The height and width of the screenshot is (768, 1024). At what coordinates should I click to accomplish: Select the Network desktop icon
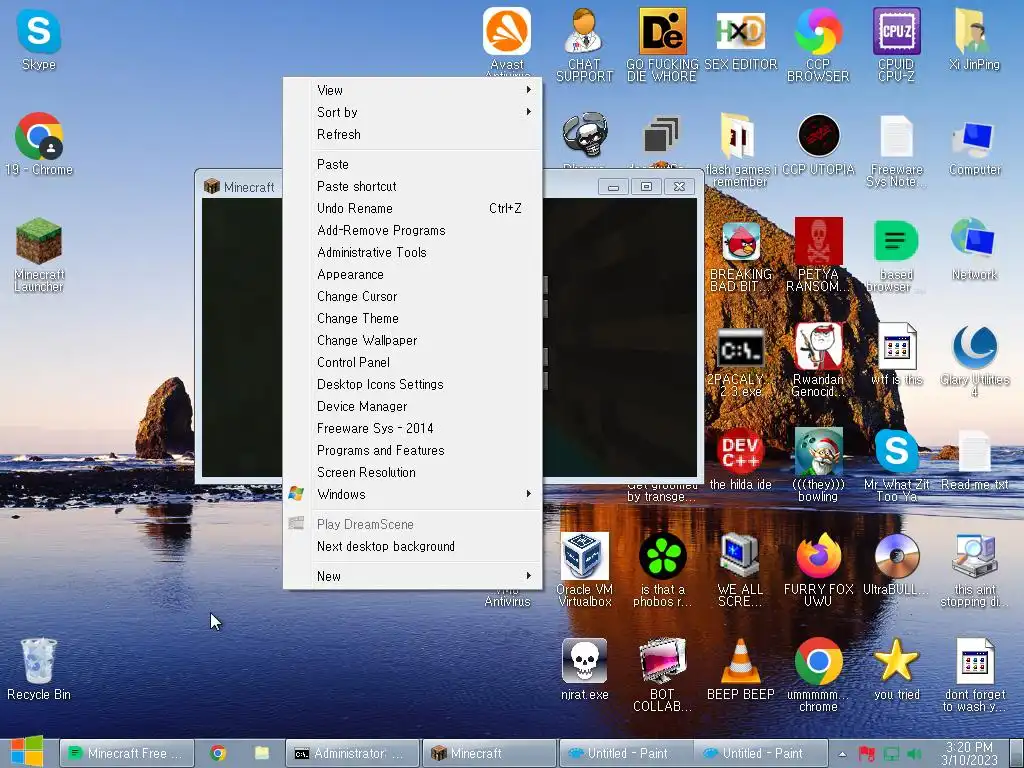(974, 249)
